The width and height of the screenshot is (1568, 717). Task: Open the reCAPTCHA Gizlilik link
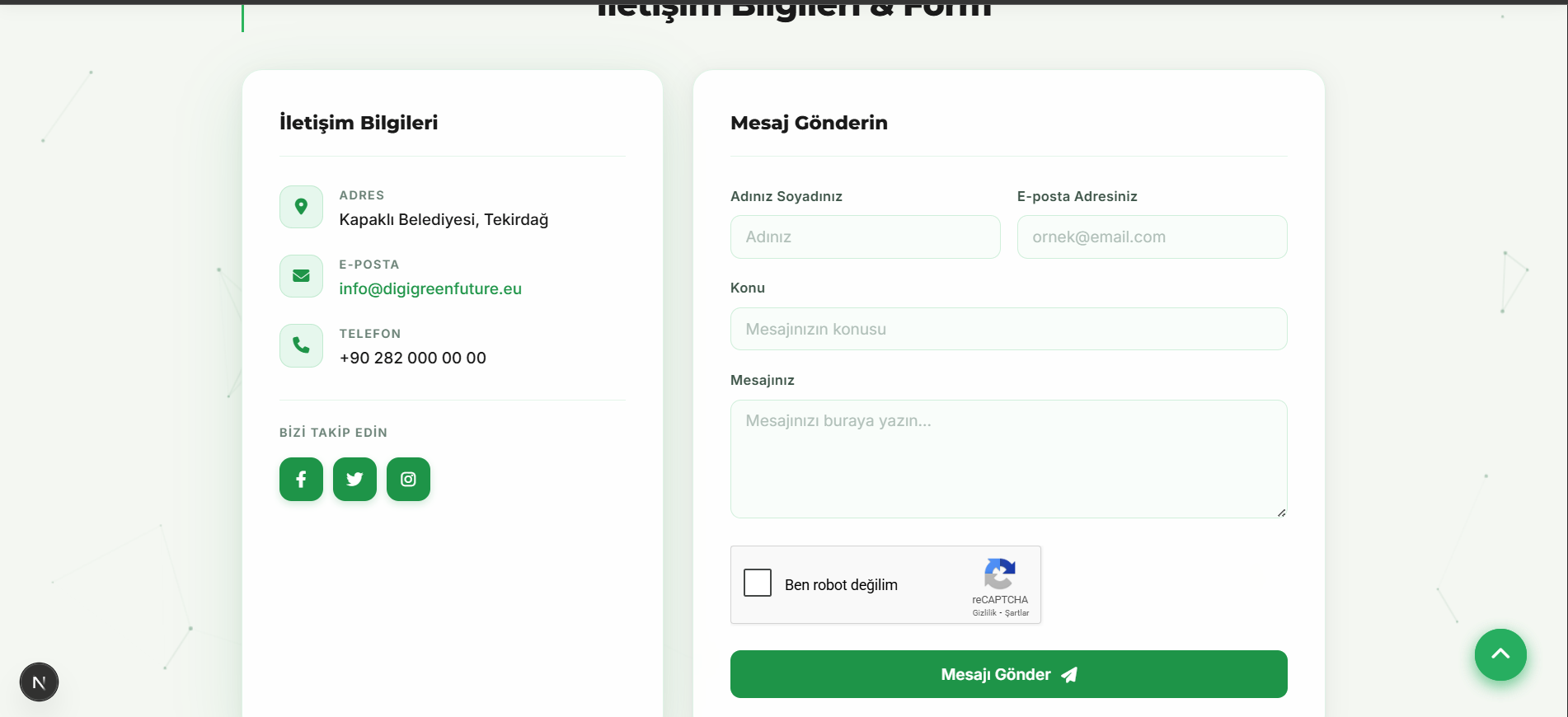tap(984, 613)
